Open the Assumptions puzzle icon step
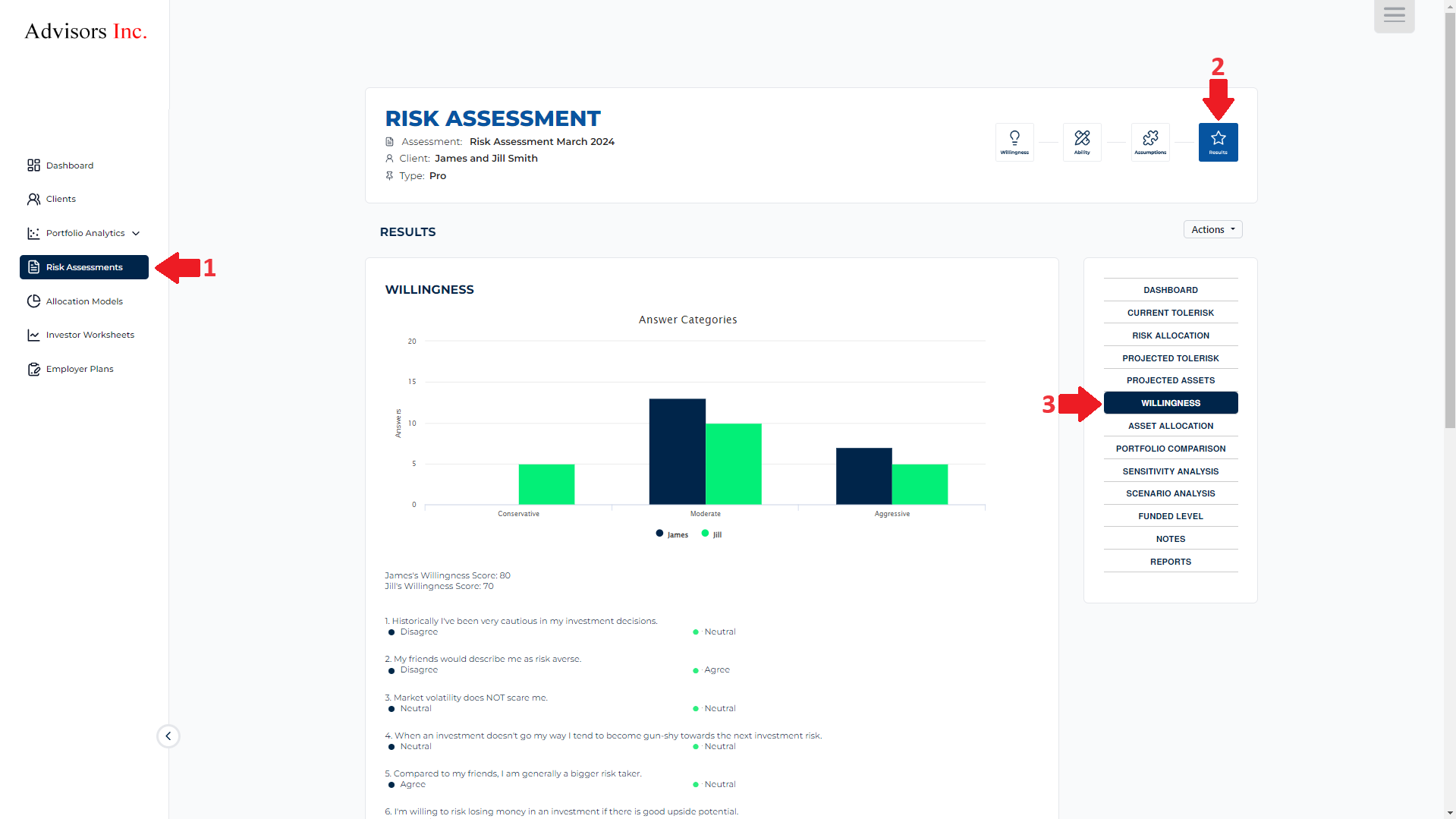 (1150, 142)
